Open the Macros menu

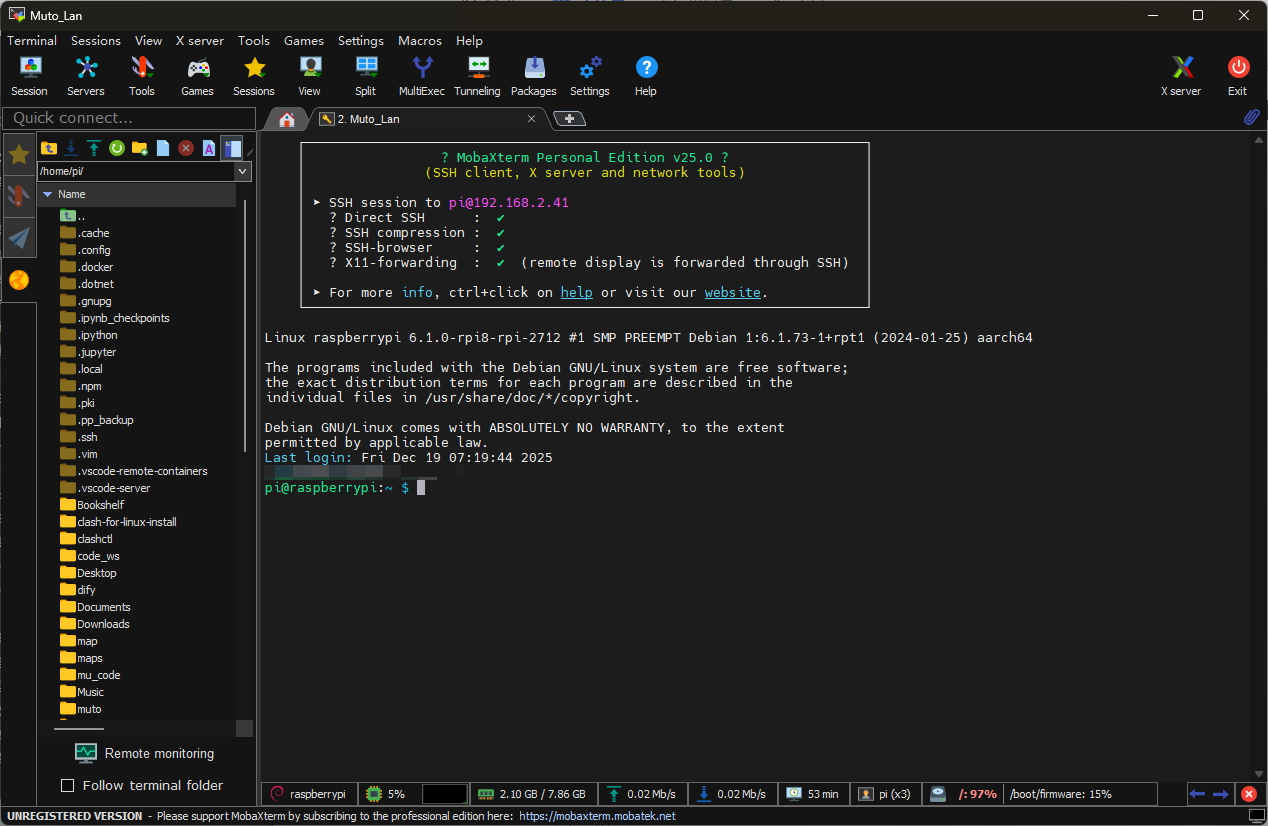coord(420,41)
